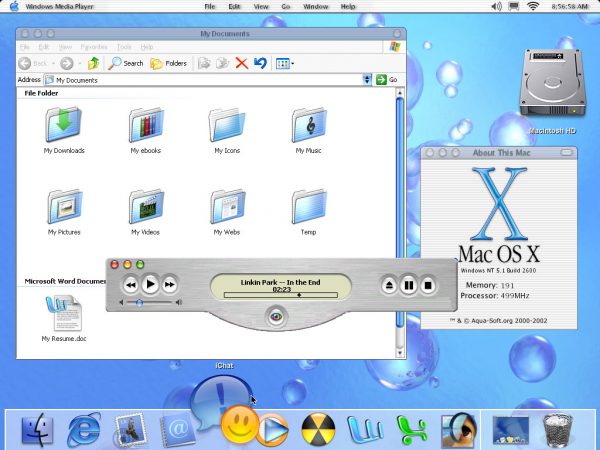Screen dimensions: 600x450
Task: Open the eye picture dock icon
Action: point(459,430)
